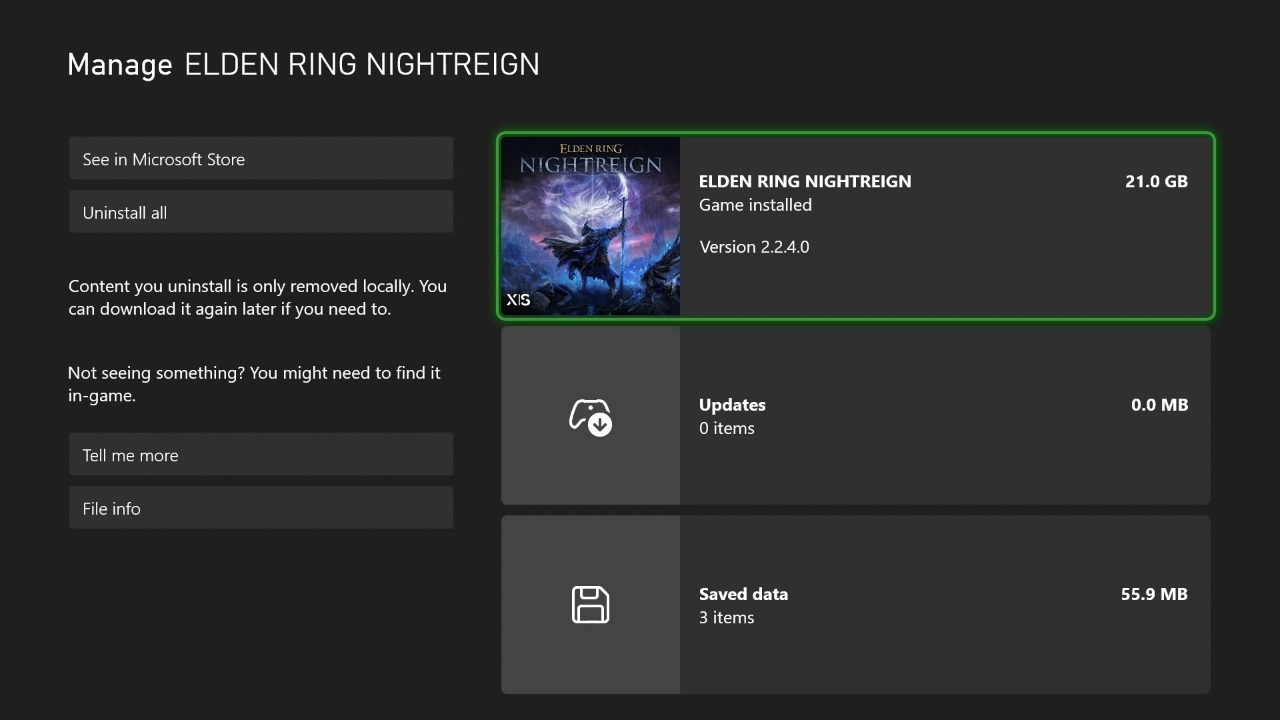1280x720 pixels.
Task: Click Uninstall all
Action: click(x=260, y=211)
